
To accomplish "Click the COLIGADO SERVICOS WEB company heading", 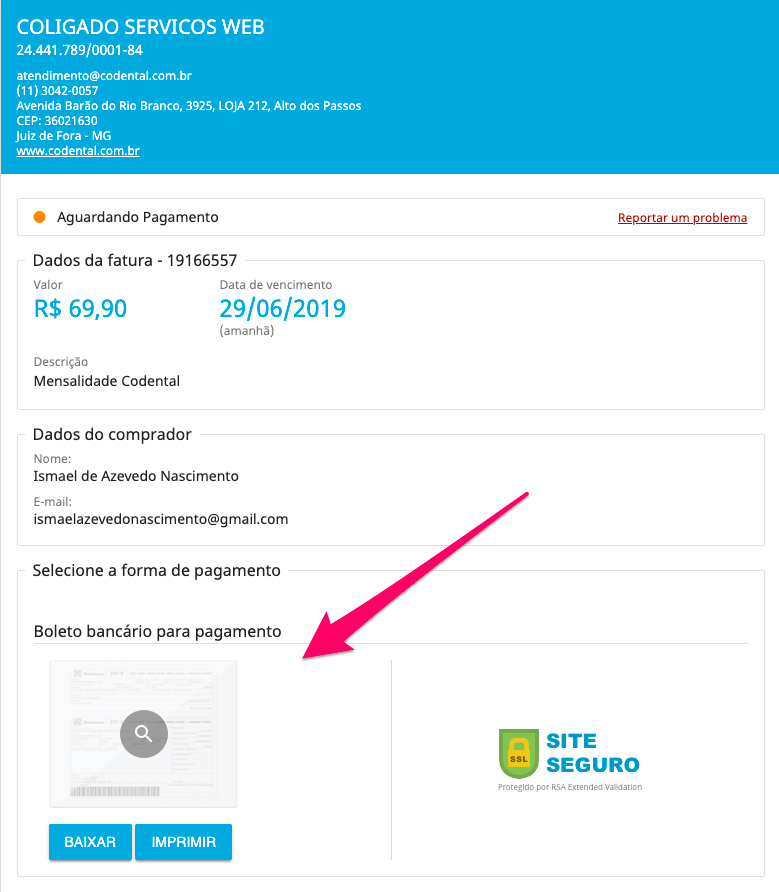I will tap(141, 27).
